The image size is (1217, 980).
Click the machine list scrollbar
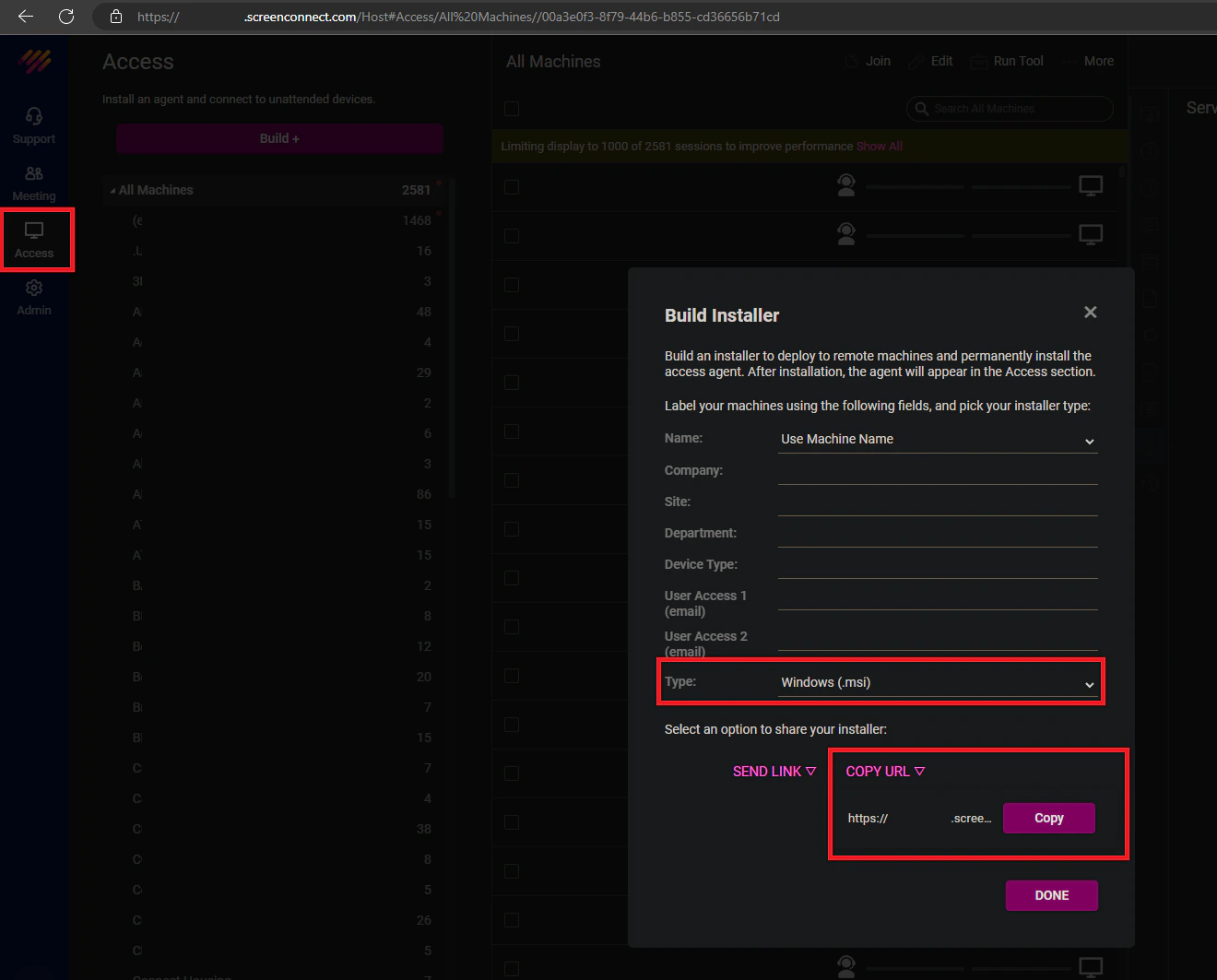tap(1121, 171)
